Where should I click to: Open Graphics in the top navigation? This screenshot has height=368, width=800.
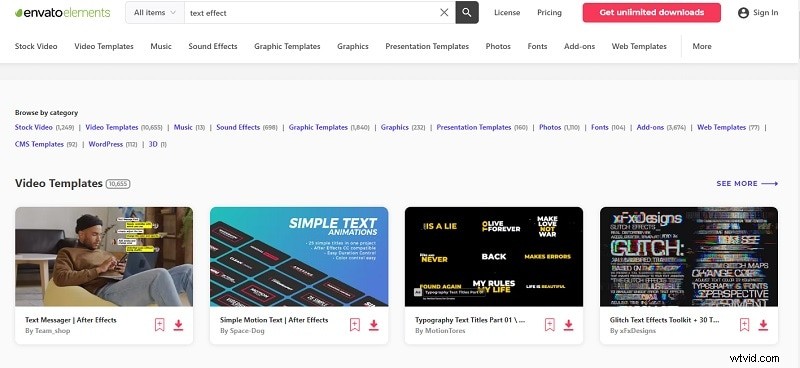pyautogui.click(x=353, y=46)
